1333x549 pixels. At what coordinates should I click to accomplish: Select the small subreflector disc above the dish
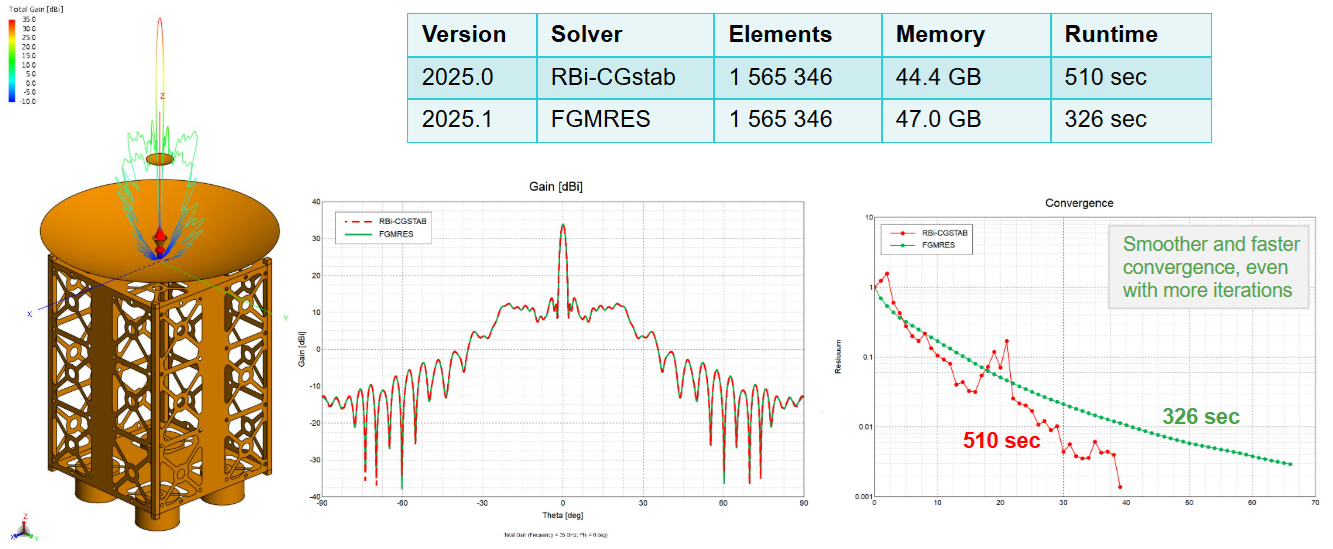pos(160,159)
